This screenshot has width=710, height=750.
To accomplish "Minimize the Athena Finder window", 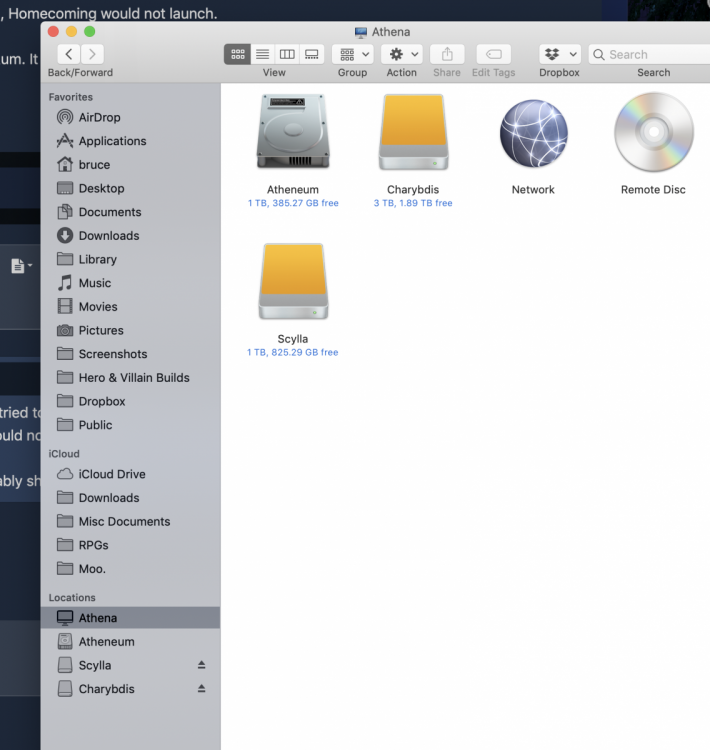I will (x=71, y=32).
